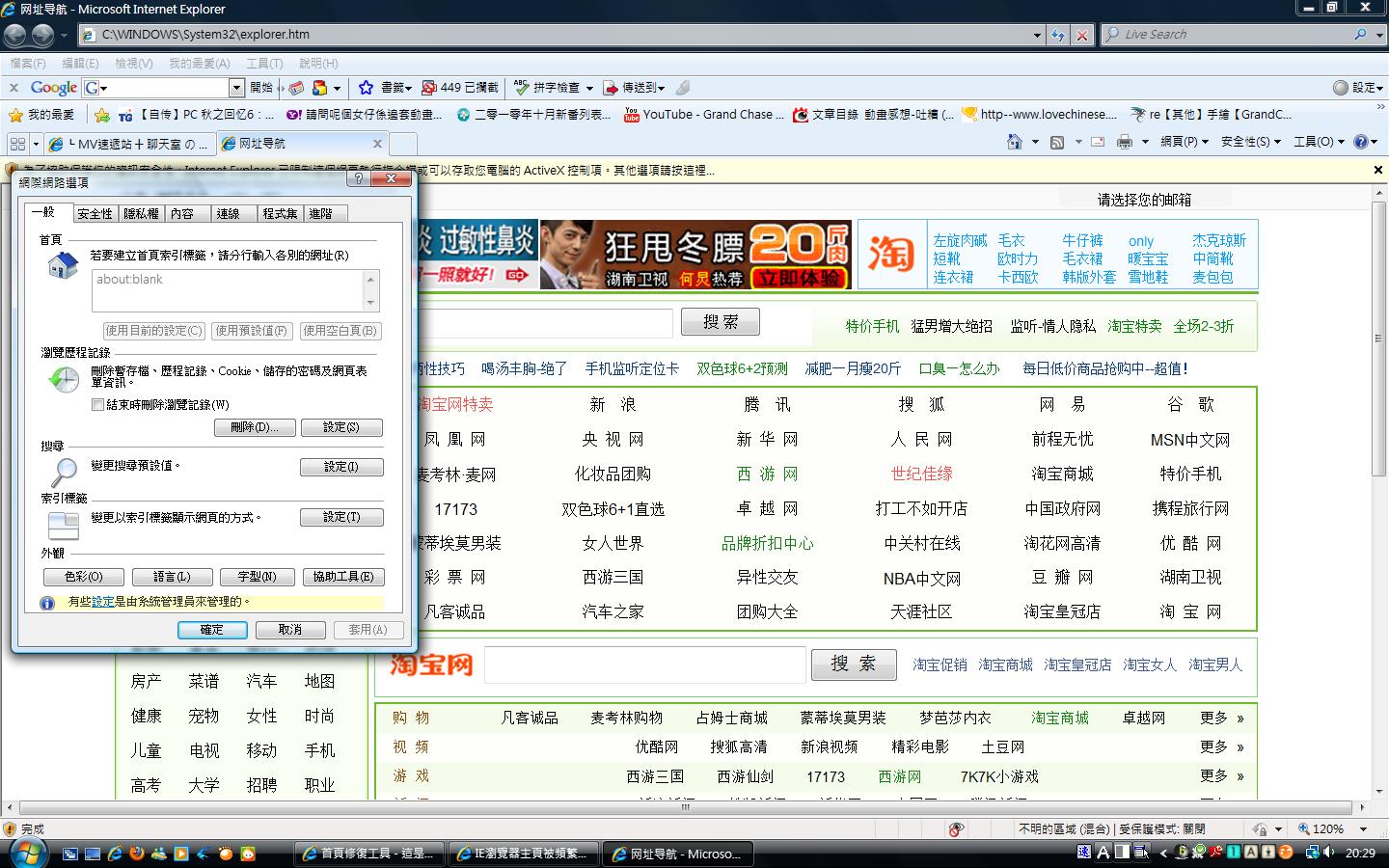Click the popup blocker '449 已攔截' icon
This screenshot has height=868, width=1389.
(x=429, y=88)
